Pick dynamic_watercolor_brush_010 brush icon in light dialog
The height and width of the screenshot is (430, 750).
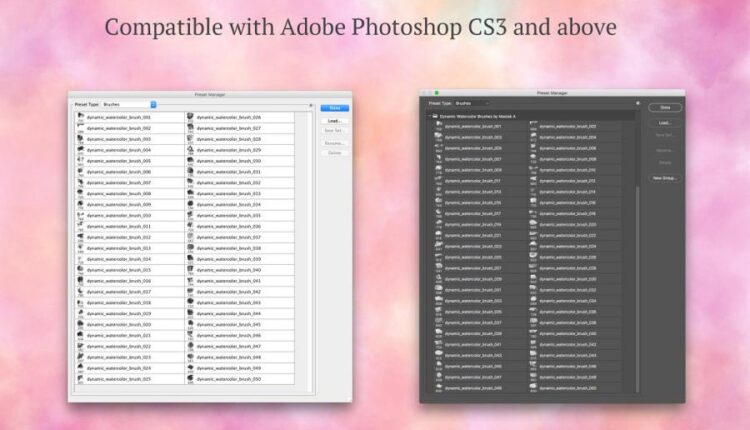pyautogui.click(x=80, y=215)
